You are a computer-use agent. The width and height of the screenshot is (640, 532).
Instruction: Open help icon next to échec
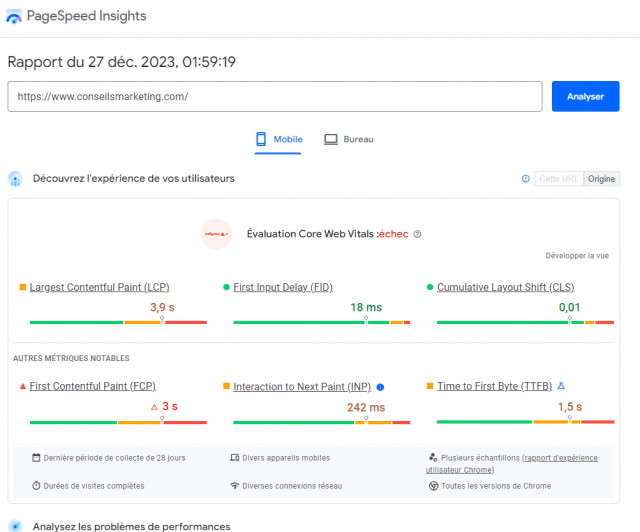tap(417, 234)
